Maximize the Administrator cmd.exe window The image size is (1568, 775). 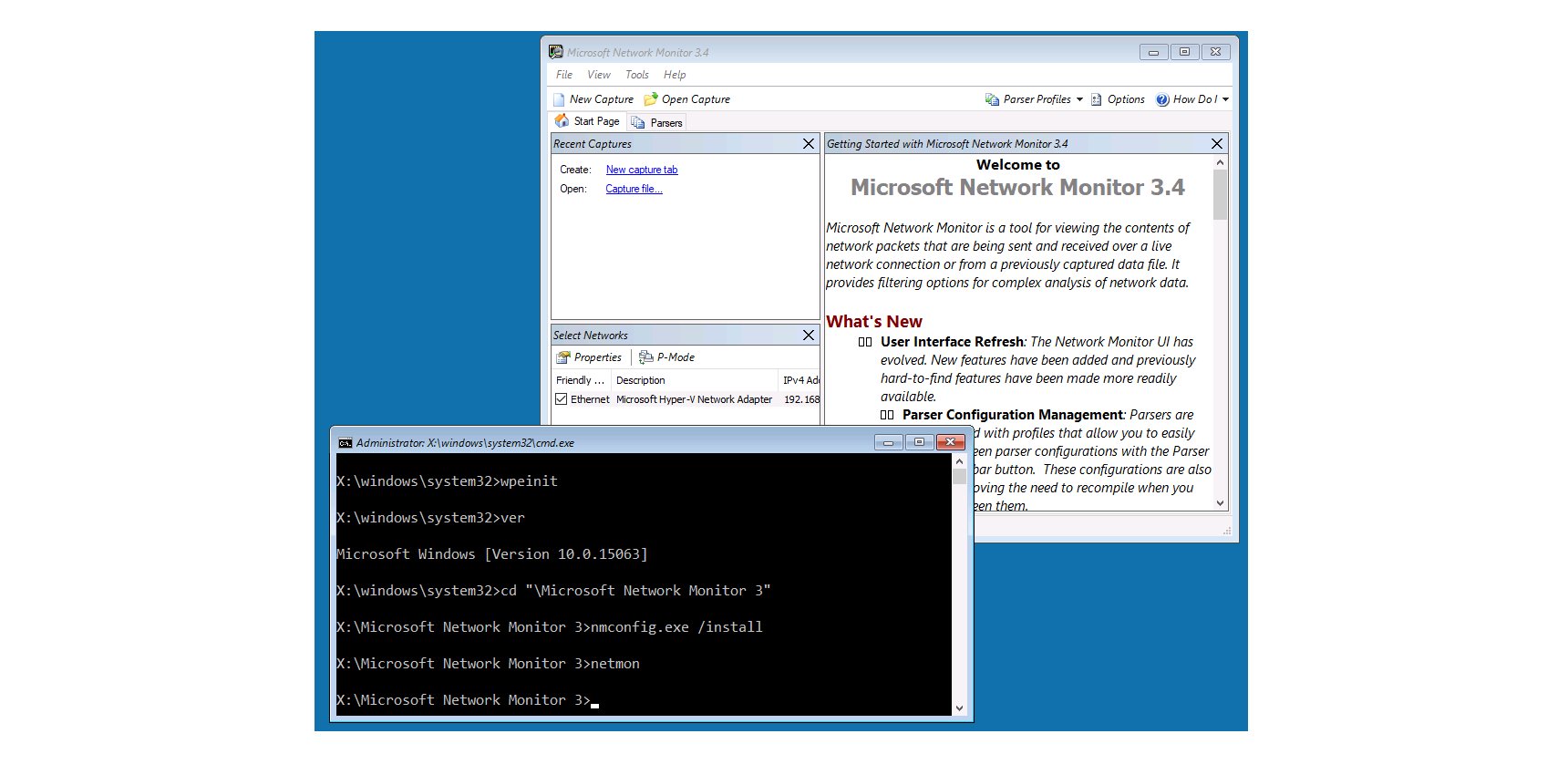tap(919, 442)
